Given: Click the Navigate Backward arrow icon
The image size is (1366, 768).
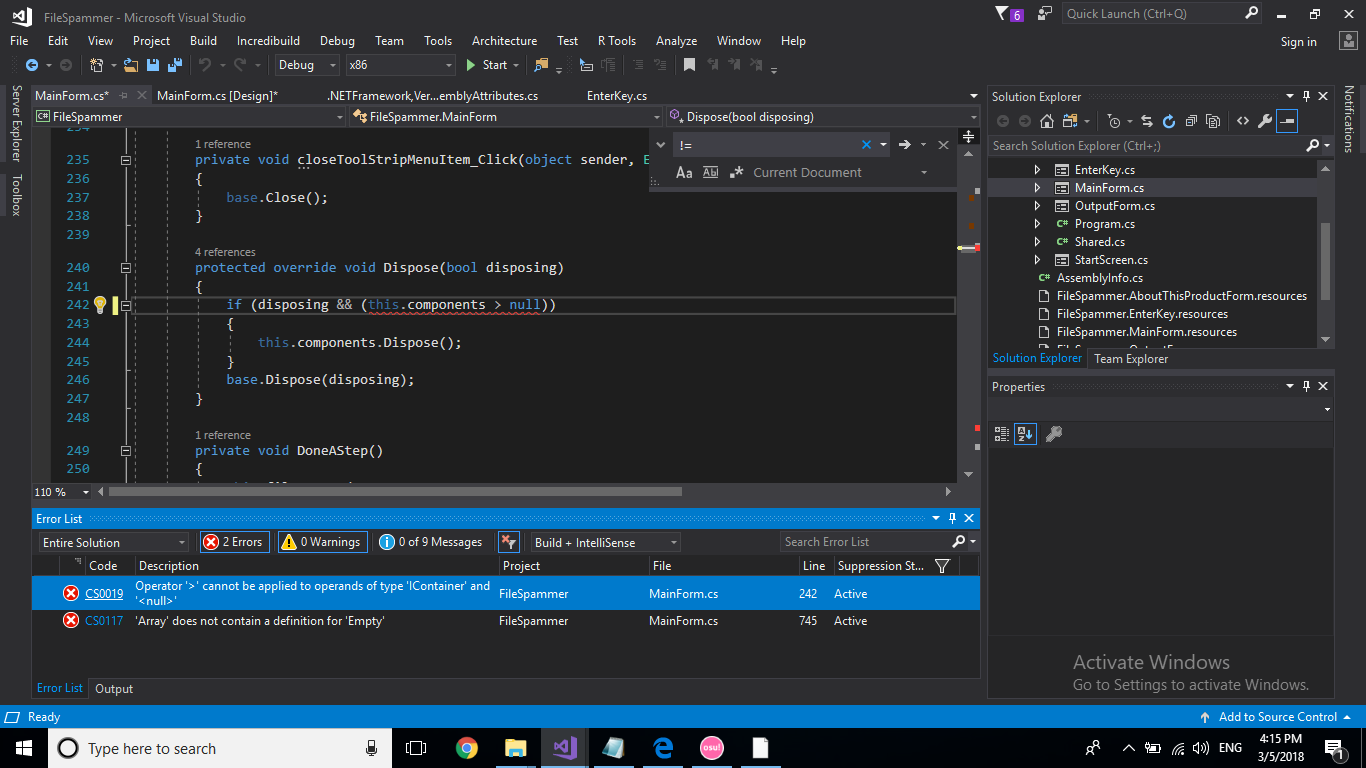Looking at the screenshot, I should 32,65.
